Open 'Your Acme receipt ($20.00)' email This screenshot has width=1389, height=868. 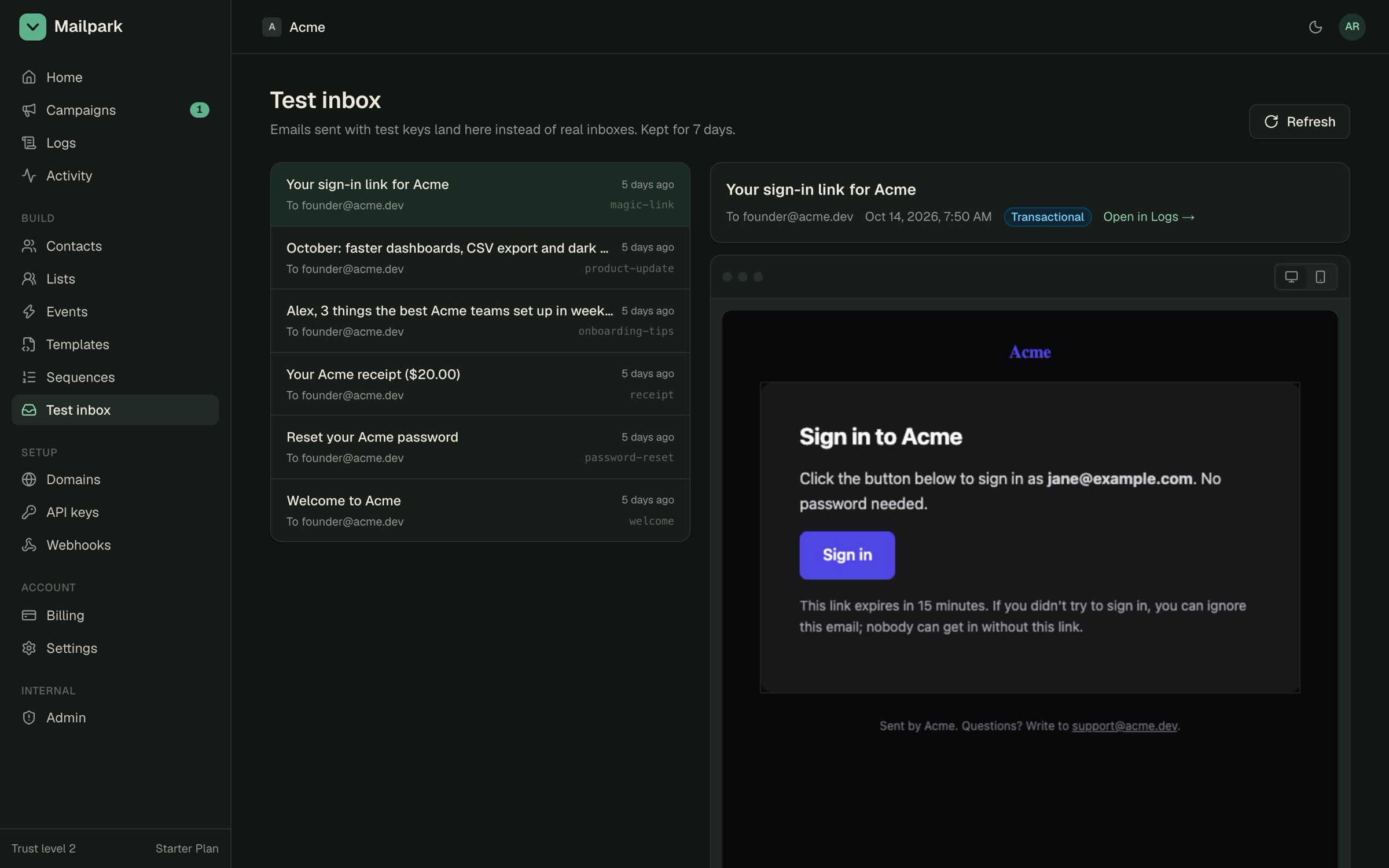click(480, 384)
